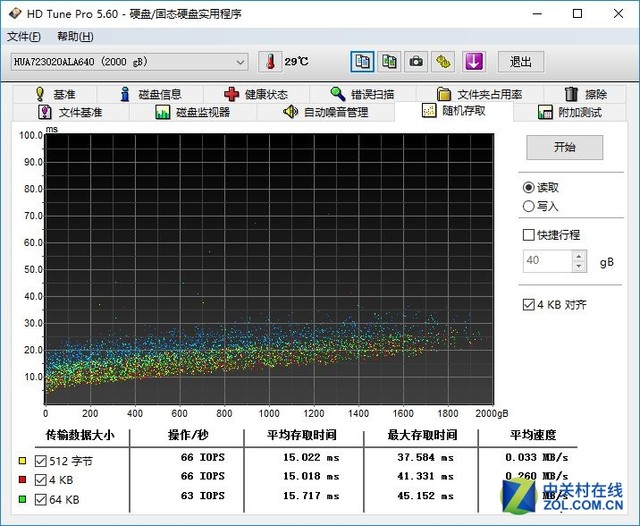Click the 40 gB stroke input field
This screenshot has width=640, height=526.
547,261
